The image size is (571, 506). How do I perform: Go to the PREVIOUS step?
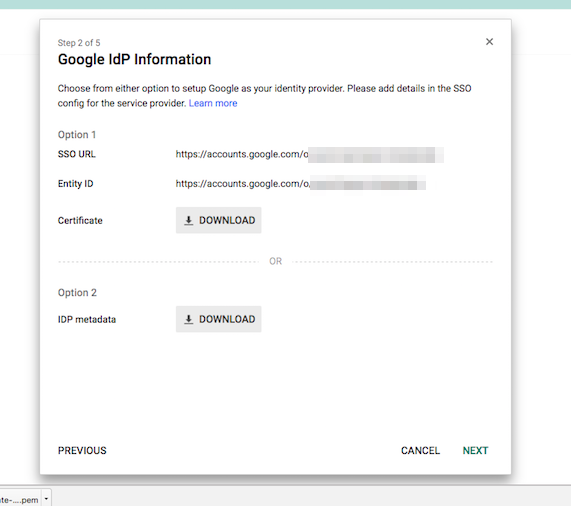click(82, 451)
